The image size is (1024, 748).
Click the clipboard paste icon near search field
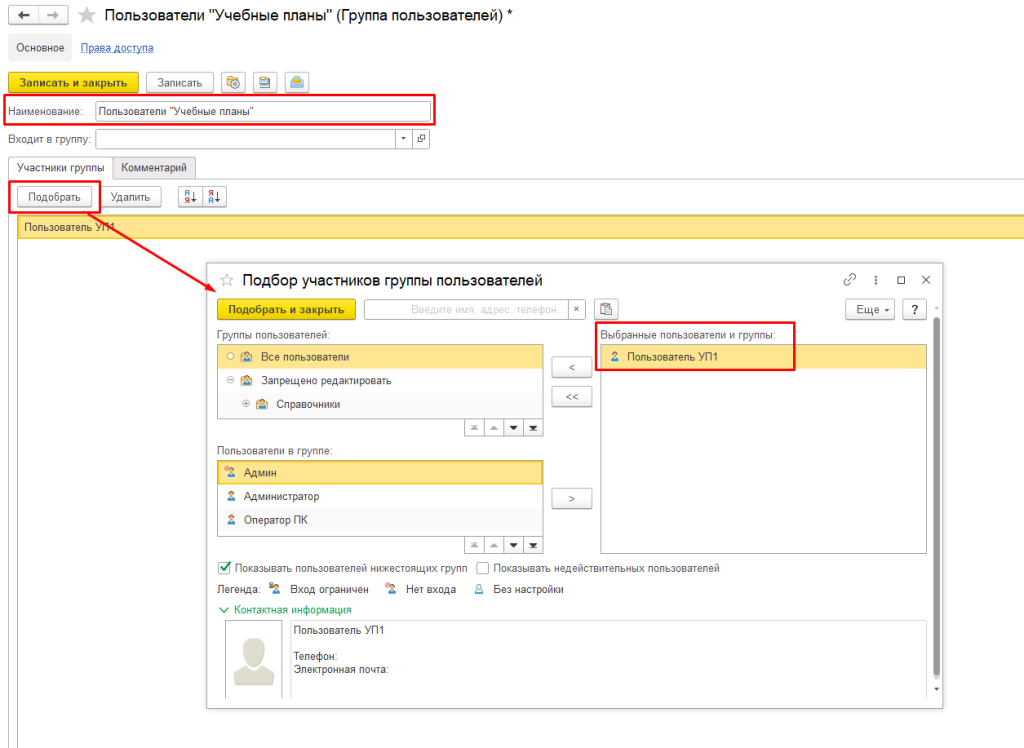tap(606, 309)
